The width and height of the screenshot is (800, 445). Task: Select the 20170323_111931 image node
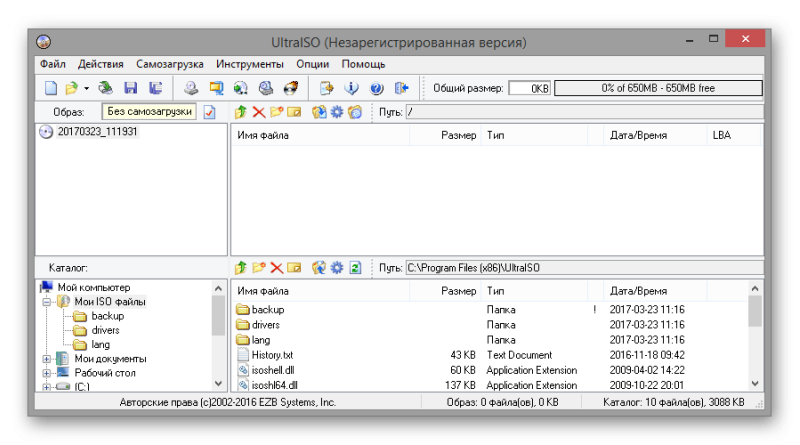(97, 132)
